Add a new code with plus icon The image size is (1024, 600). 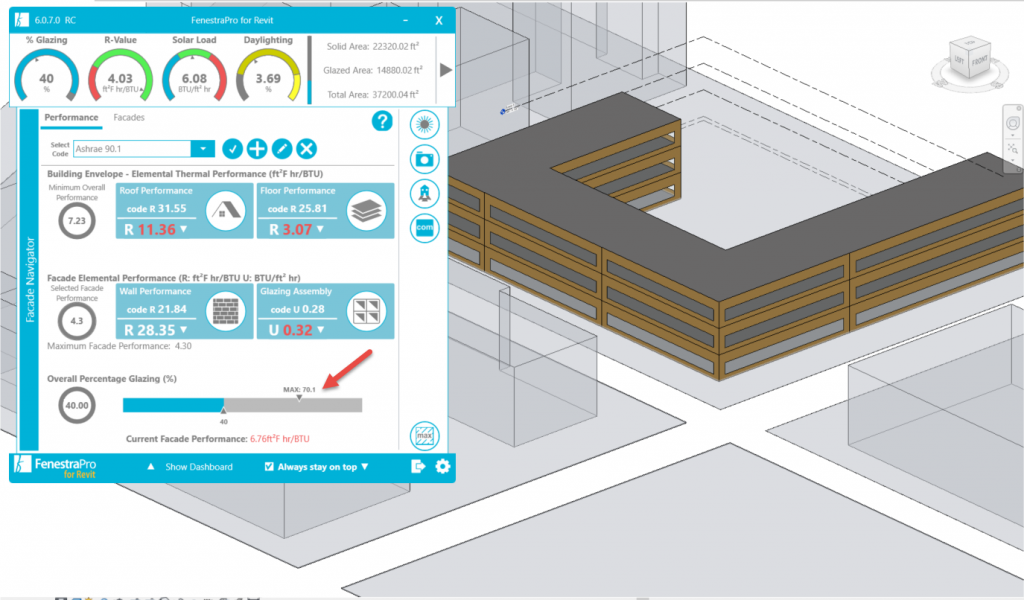point(257,149)
